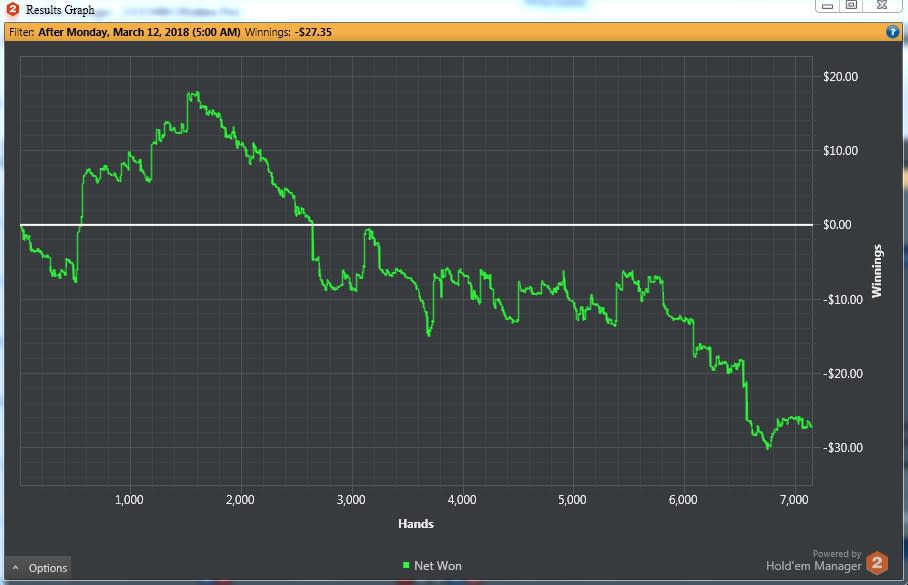Expand the Options panel
The height and width of the screenshot is (585, 908).
coord(39,568)
